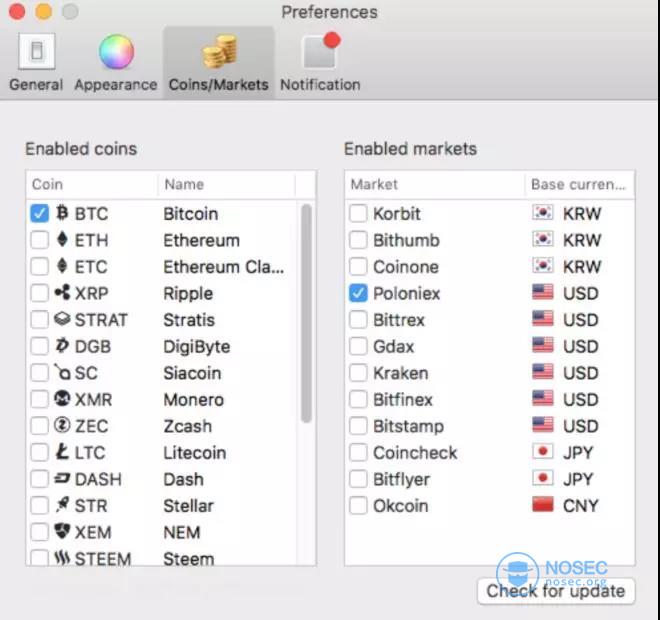The width and height of the screenshot is (660, 620).
Task: Enable the Korbit market checkbox
Action: [358, 213]
